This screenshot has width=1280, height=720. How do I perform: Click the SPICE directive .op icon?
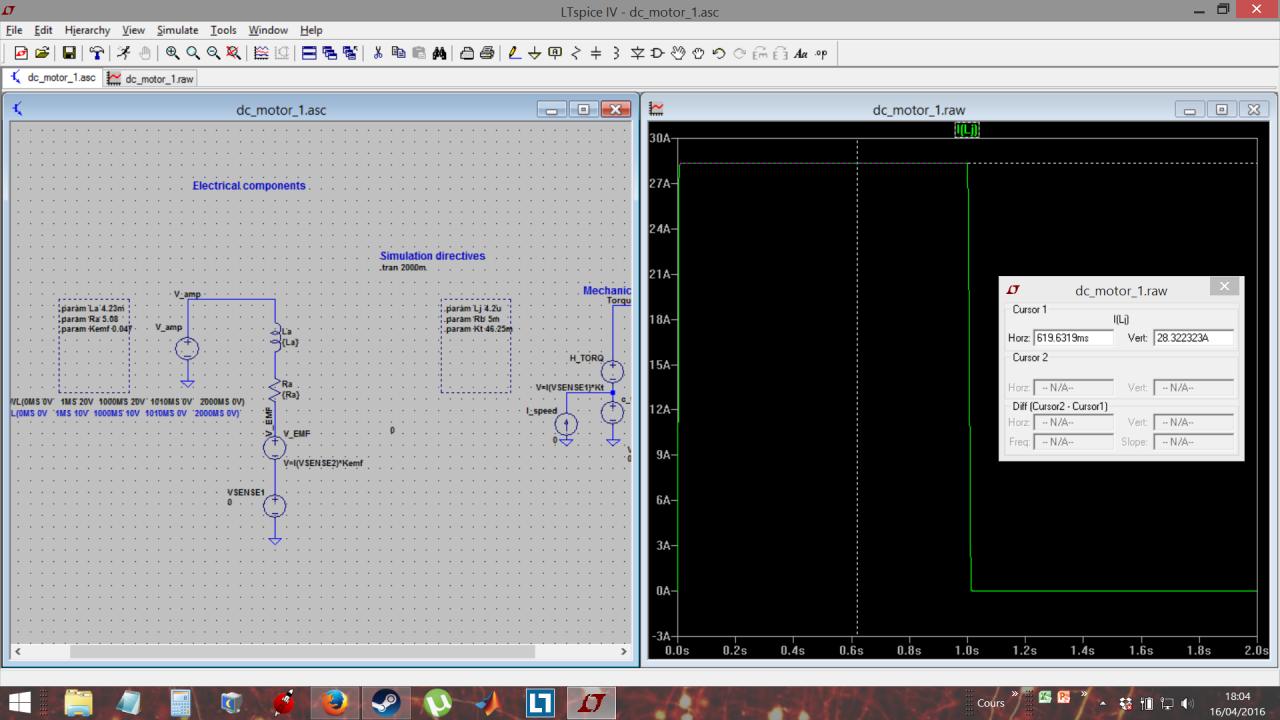point(821,53)
